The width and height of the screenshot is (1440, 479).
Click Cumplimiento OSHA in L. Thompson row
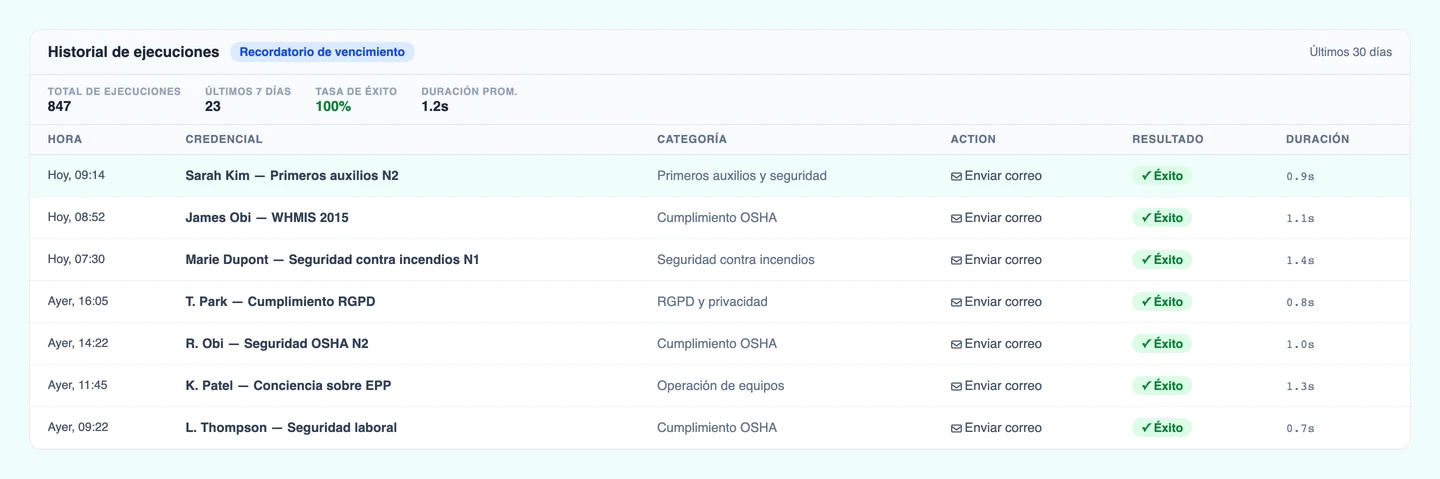point(717,427)
